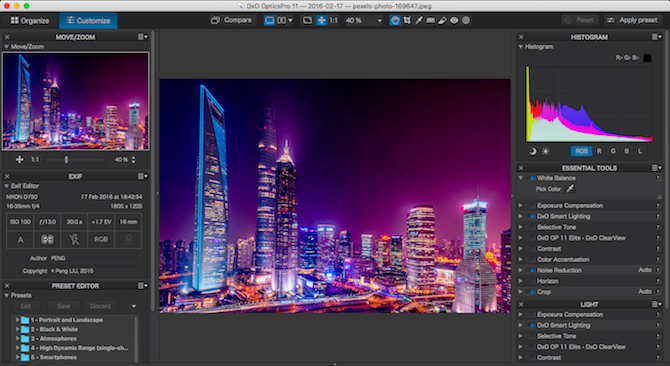Expand the Exposure Compensation section in Essential Tools

pyautogui.click(x=520, y=205)
